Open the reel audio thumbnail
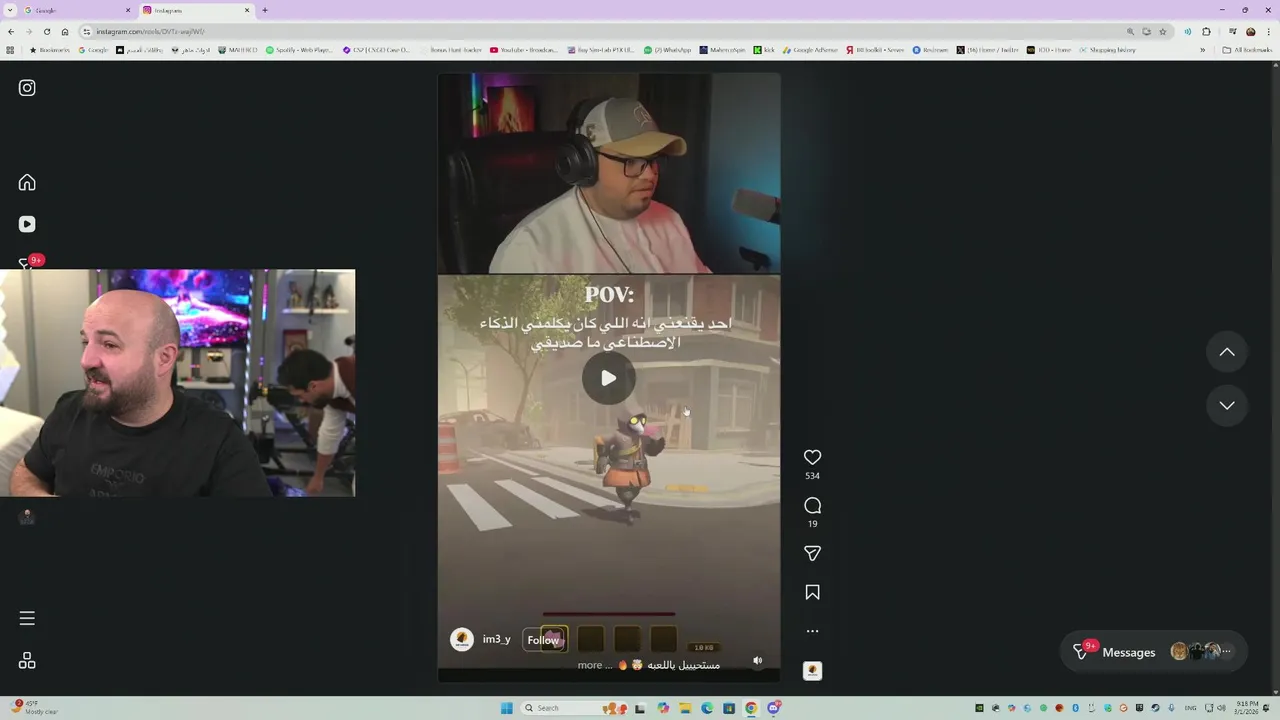 coord(812,670)
